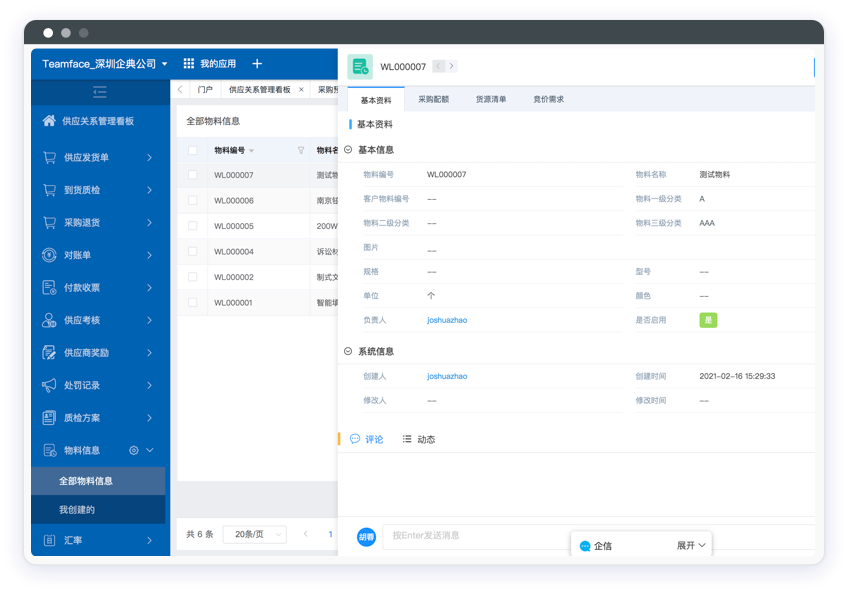The image size is (848, 592).
Task: Switch to the 竞价需求 tab
Action: (548, 99)
